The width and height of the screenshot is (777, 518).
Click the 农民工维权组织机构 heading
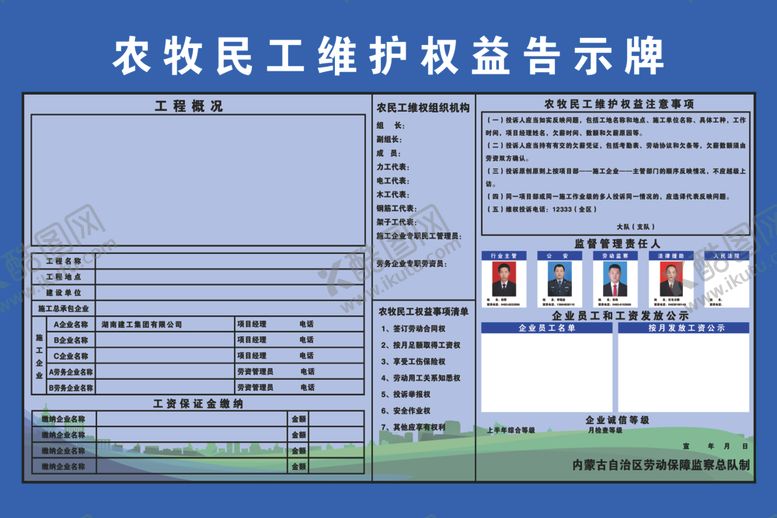tap(422, 107)
